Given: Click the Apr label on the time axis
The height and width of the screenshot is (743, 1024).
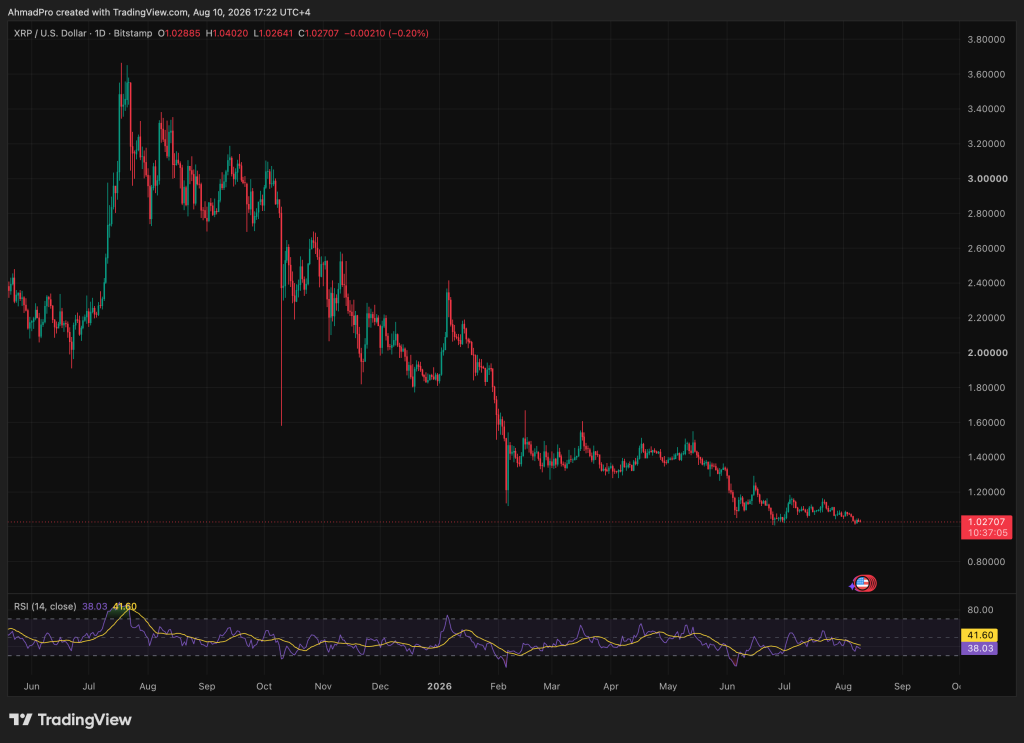Looking at the screenshot, I should pyautogui.click(x=611, y=686).
